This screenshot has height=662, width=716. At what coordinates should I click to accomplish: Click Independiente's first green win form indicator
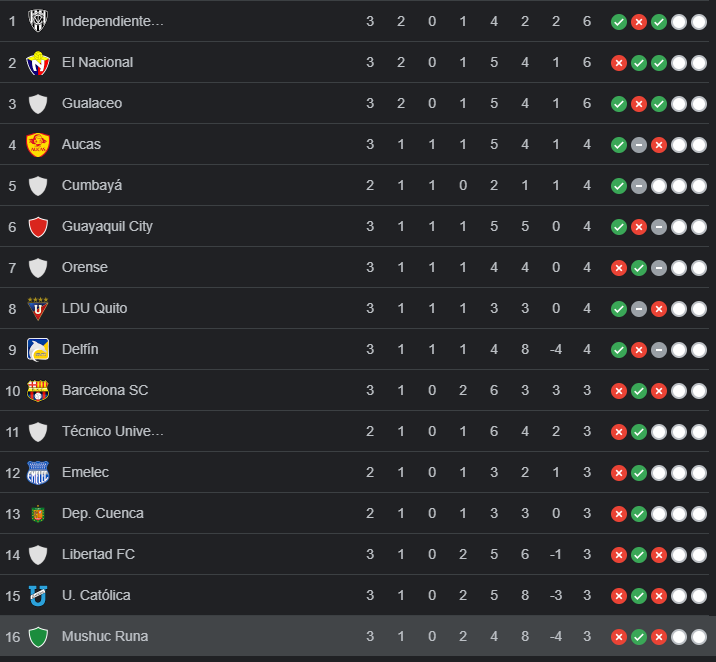click(x=619, y=21)
